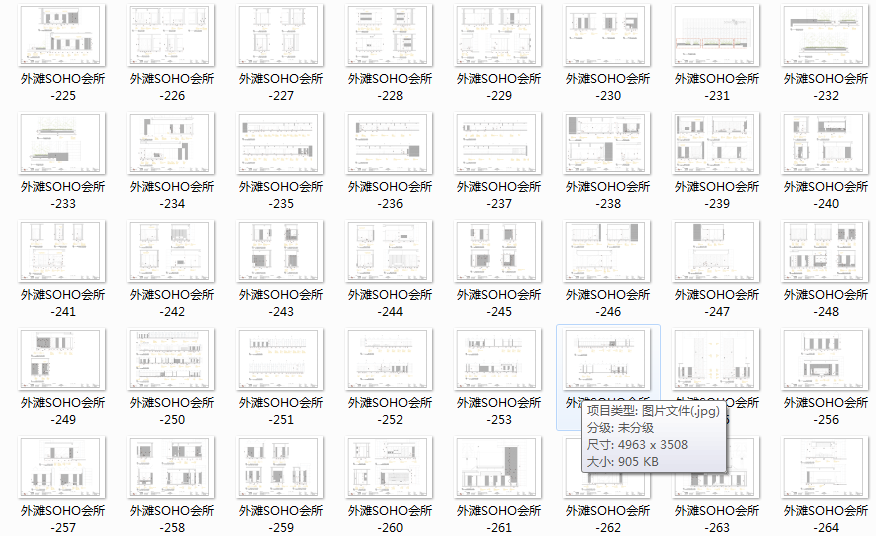This screenshot has width=876, height=536.
Task: Select the thumbnail between files 254 and 256
Action: tap(717, 359)
